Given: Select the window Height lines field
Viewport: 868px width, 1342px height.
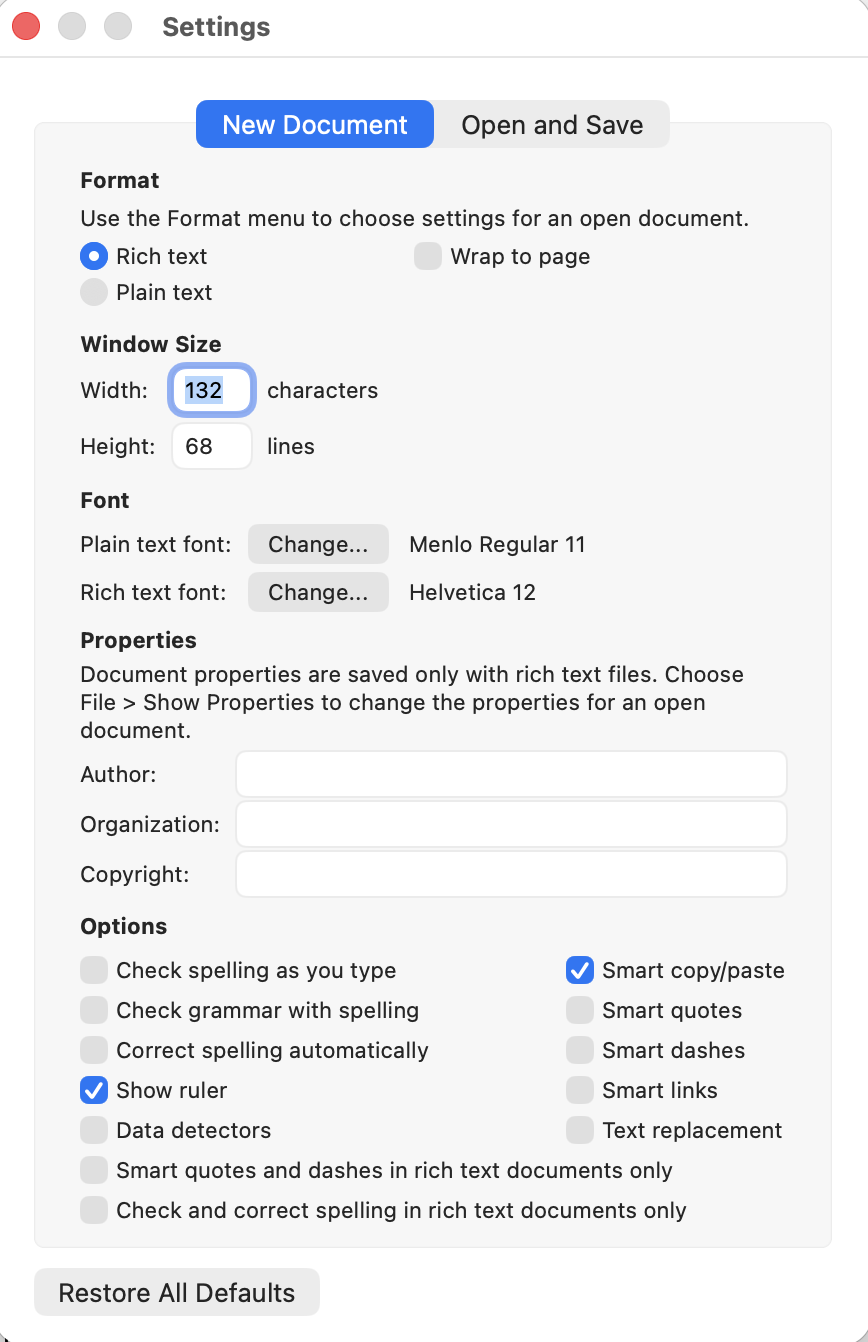Looking at the screenshot, I should point(211,446).
